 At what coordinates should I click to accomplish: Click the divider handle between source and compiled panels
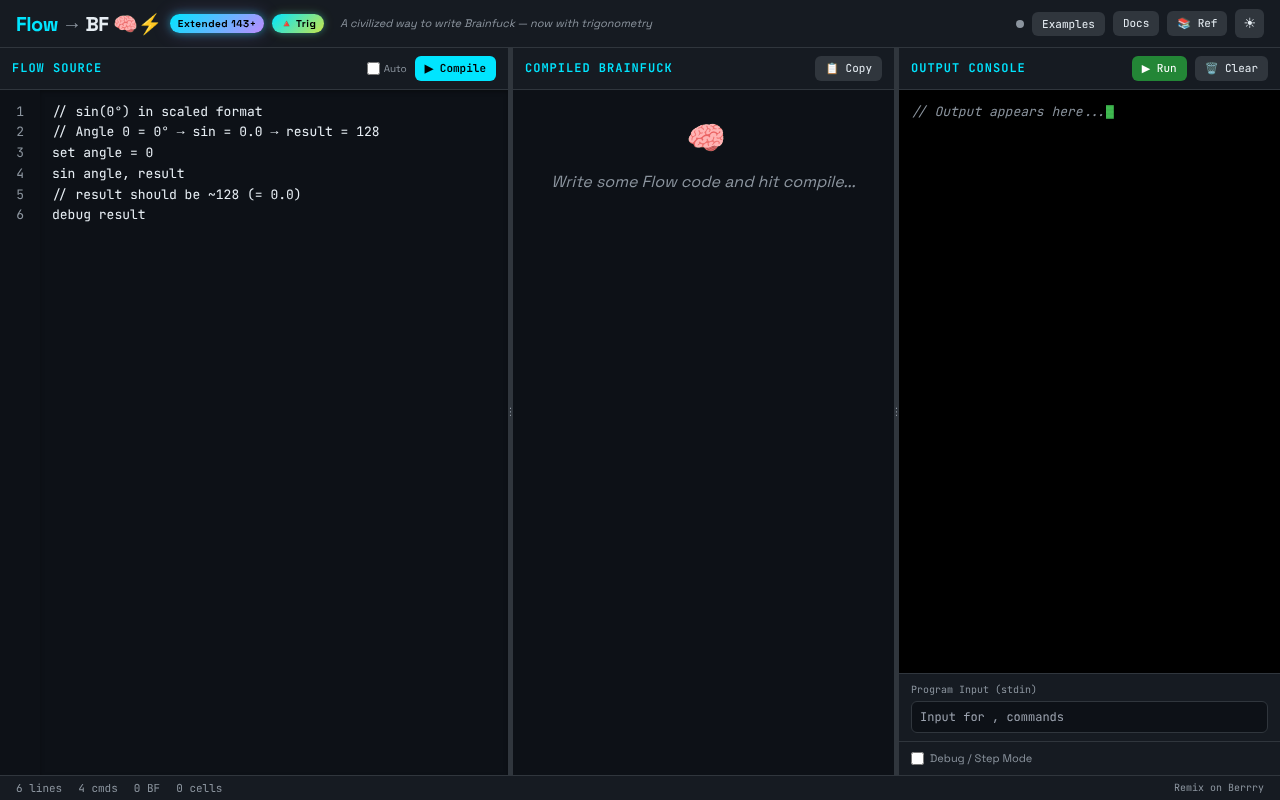(x=510, y=411)
